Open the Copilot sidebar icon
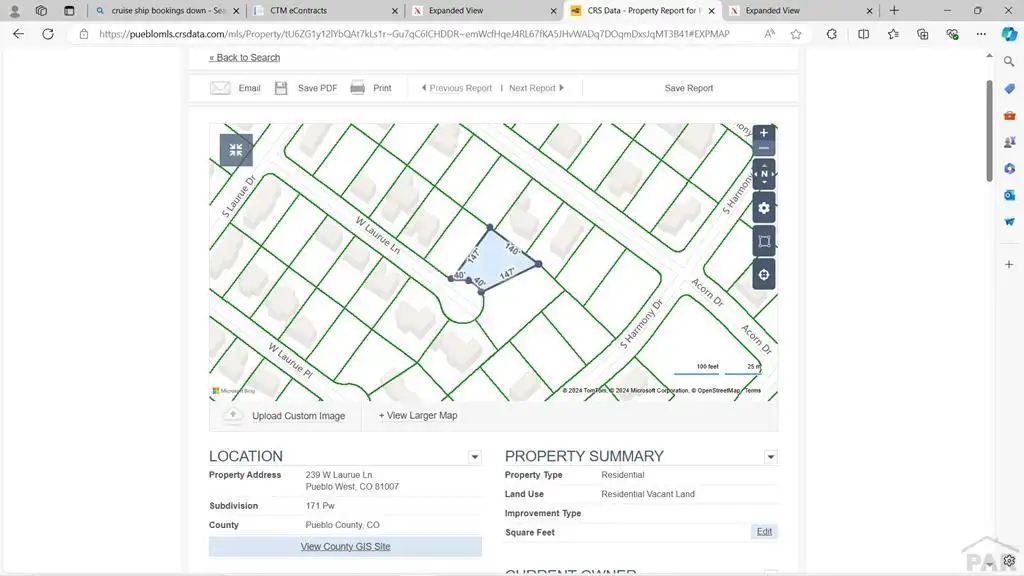 [x=1009, y=34]
